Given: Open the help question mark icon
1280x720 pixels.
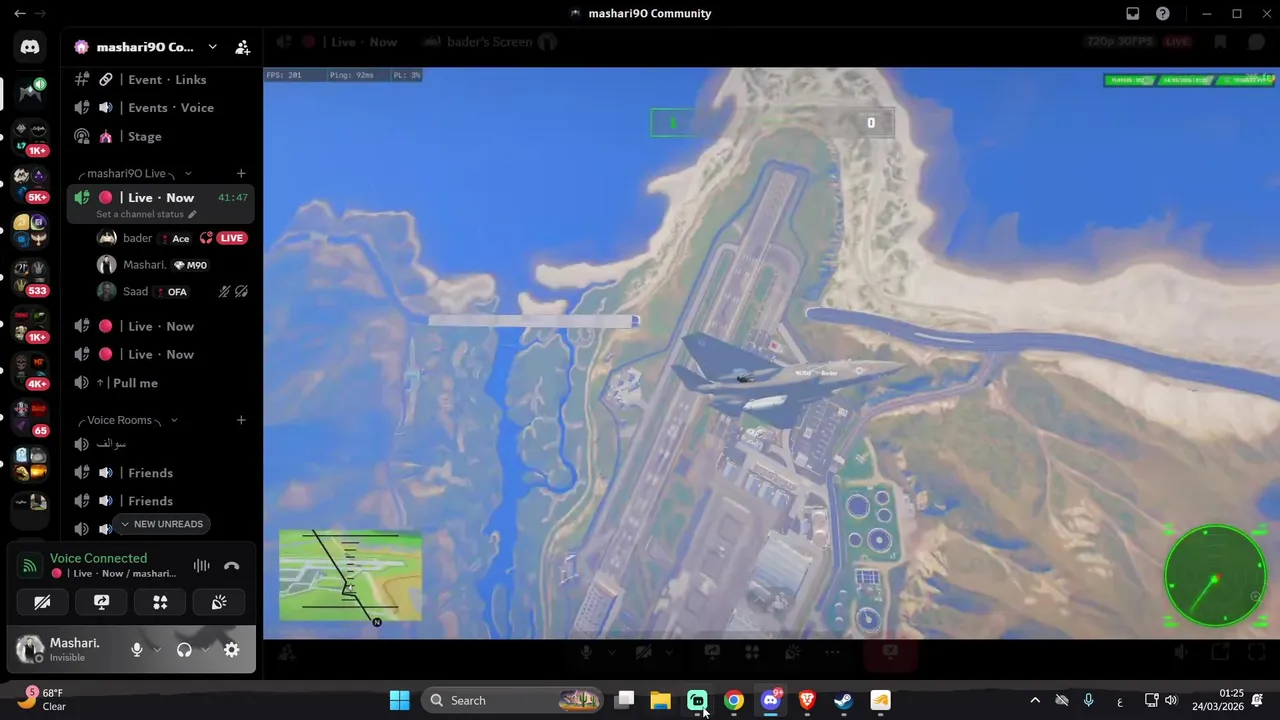Looking at the screenshot, I should pyautogui.click(x=1163, y=13).
